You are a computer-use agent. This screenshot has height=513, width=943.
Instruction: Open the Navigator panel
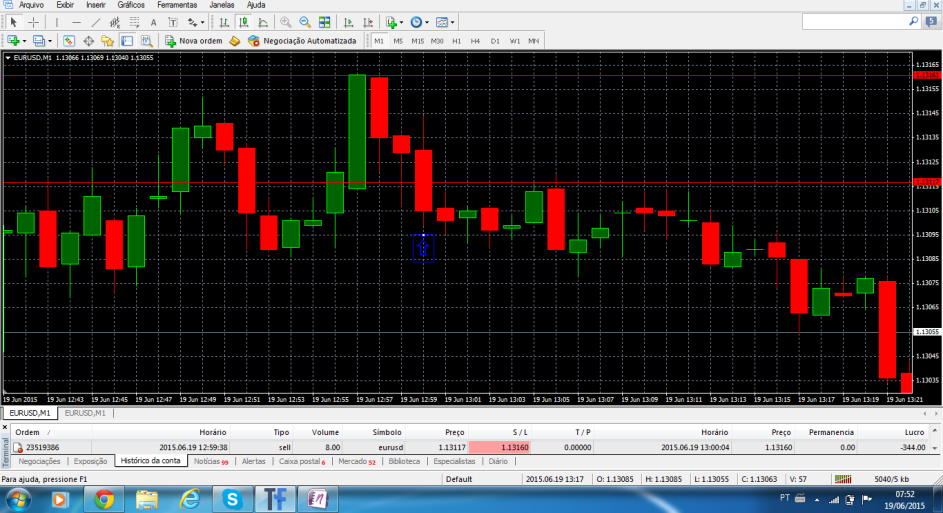click(107, 41)
